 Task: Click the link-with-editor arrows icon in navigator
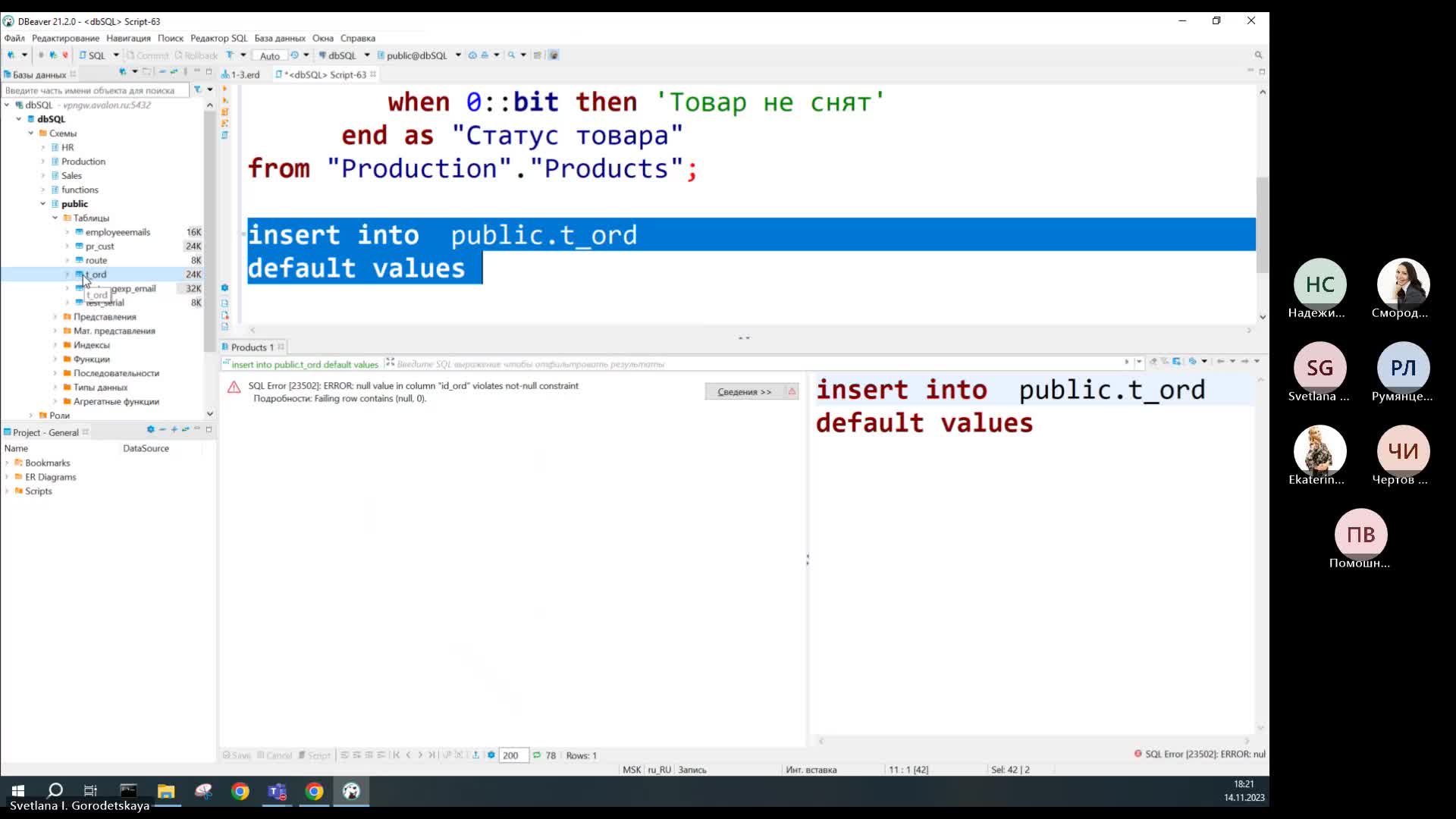[174, 72]
